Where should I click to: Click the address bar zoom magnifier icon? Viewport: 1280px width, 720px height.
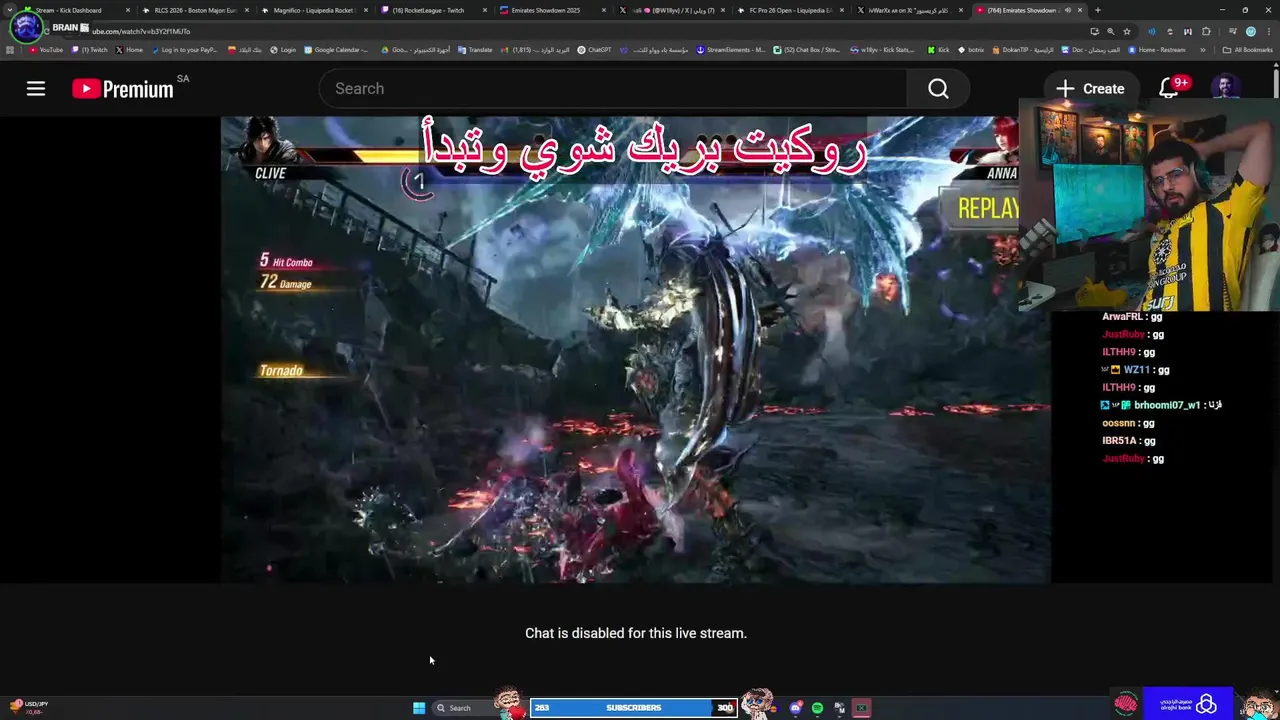coord(1110,31)
